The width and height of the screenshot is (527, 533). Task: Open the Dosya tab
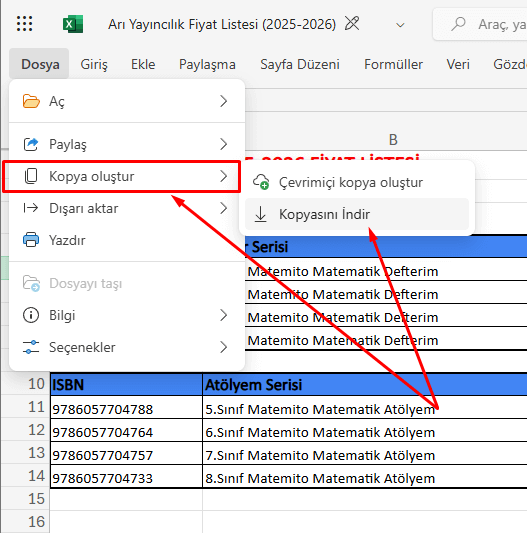click(x=40, y=64)
